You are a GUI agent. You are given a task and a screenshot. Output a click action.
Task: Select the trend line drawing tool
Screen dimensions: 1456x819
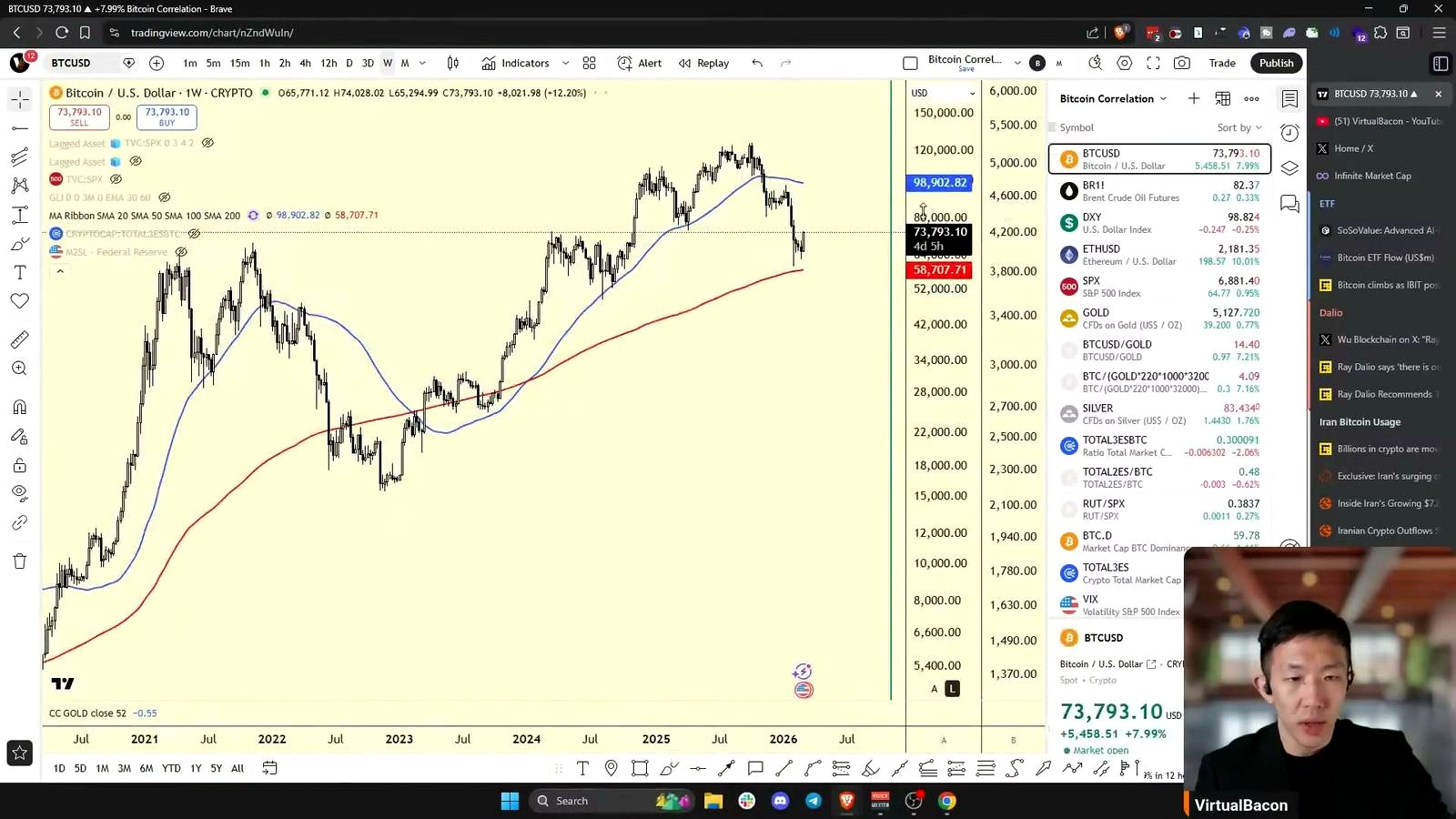pyautogui.click(x=20, y=128)
